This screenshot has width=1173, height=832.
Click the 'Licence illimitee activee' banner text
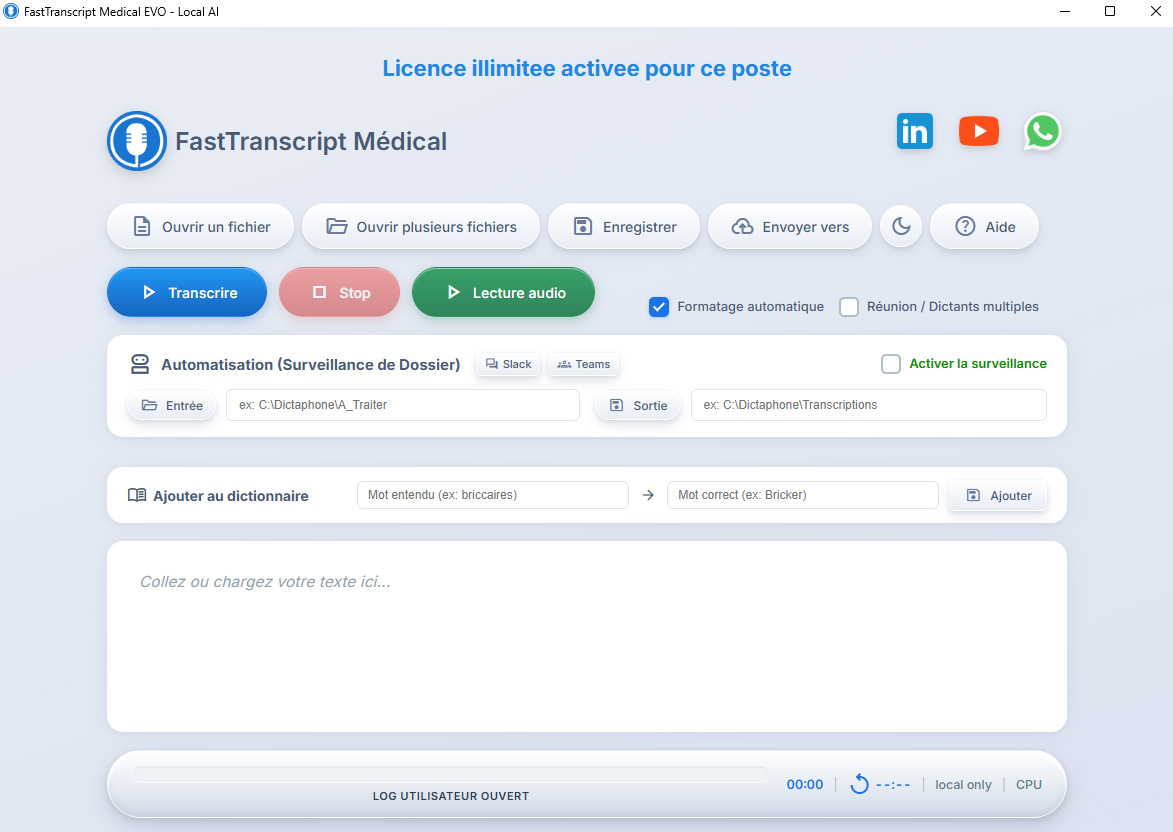coord(586,68)
